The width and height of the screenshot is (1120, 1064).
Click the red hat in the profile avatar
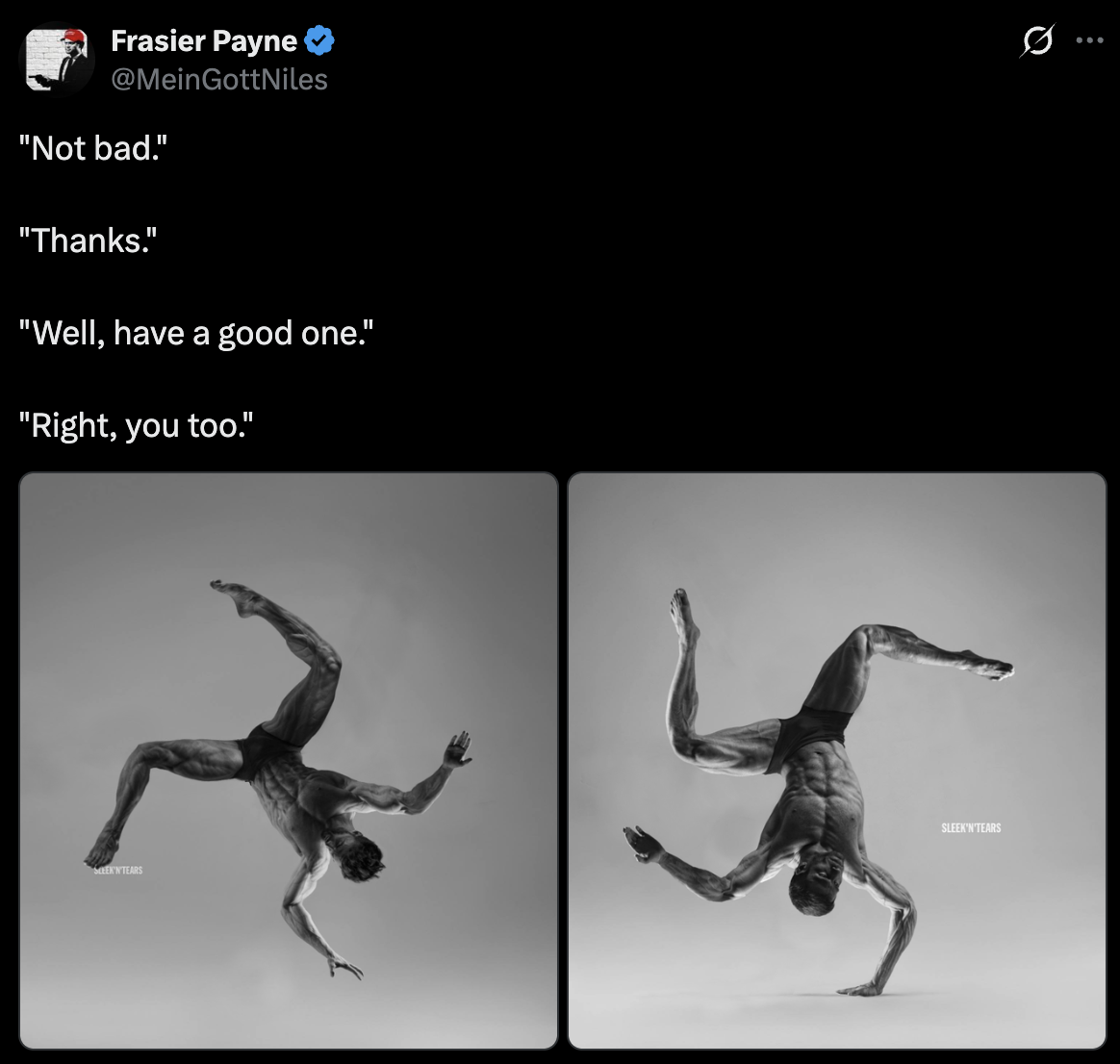[75, 38]
